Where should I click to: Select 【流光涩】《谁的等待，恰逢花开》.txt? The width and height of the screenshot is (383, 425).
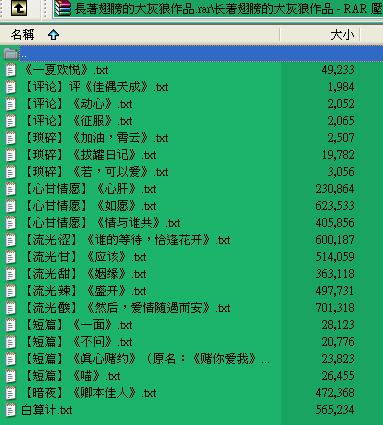click(x=127, y=240)
